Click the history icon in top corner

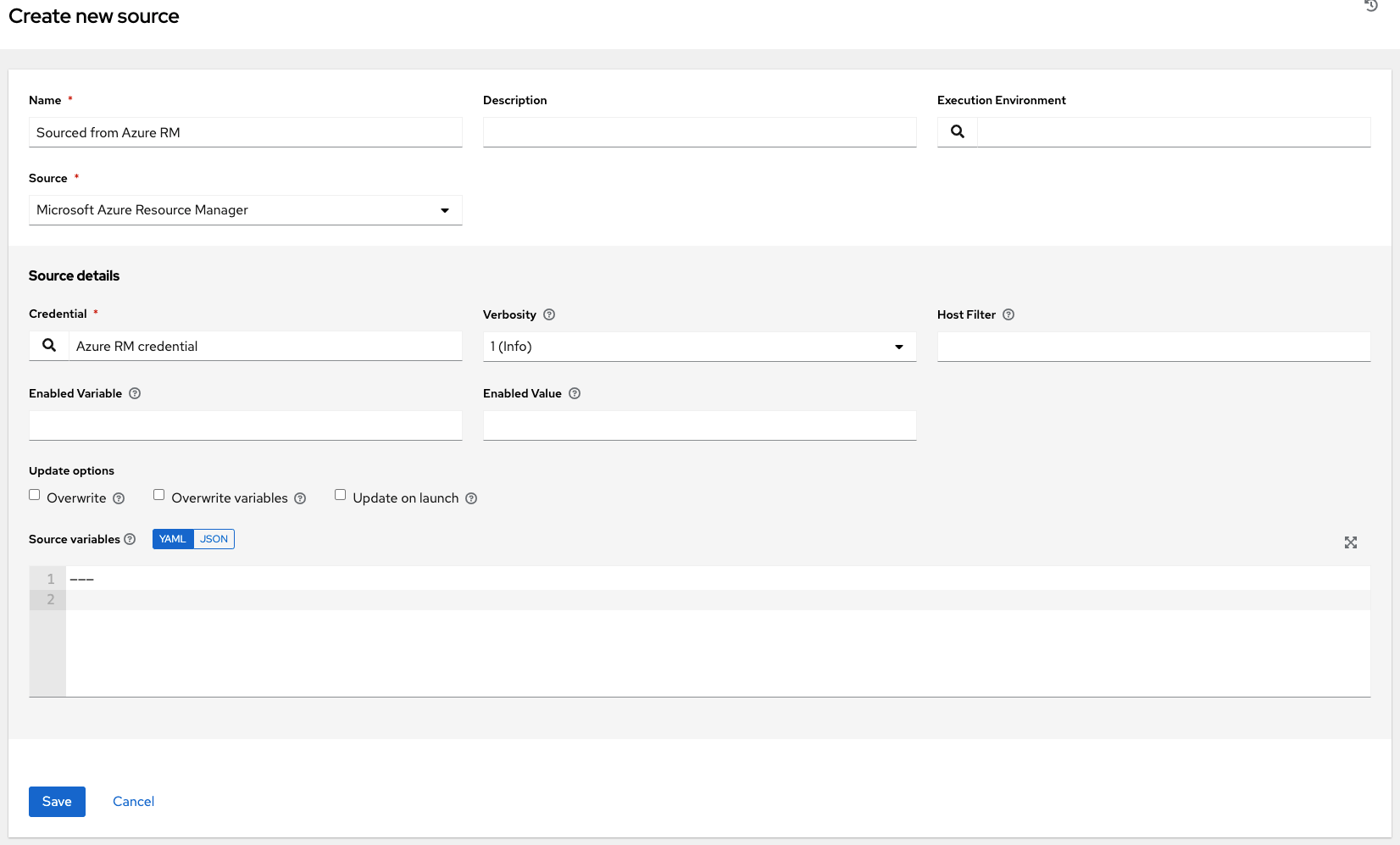coord(1370,7)
